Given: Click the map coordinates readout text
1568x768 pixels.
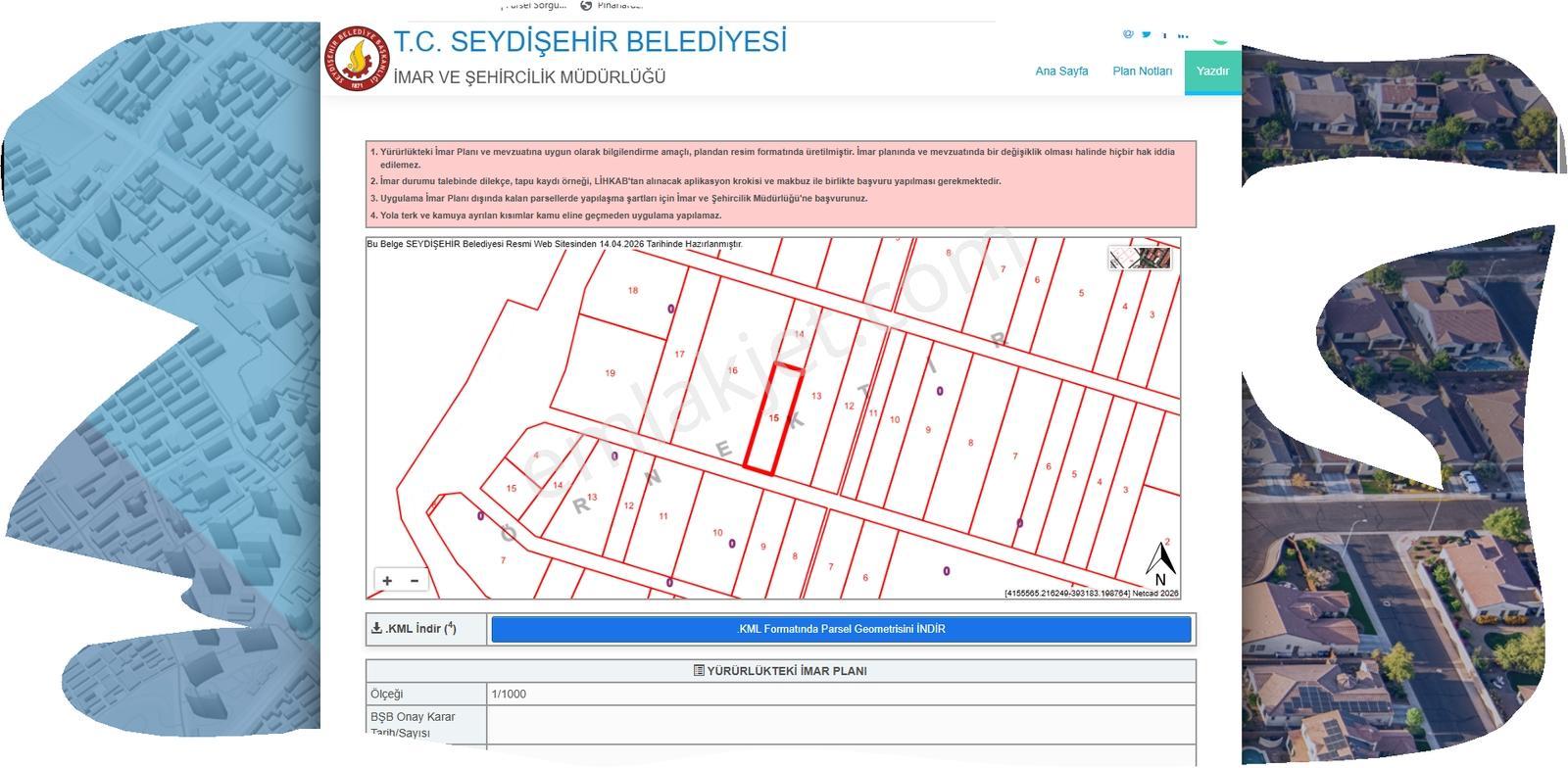Looking at the screenshot, I should pos(1092,593).
